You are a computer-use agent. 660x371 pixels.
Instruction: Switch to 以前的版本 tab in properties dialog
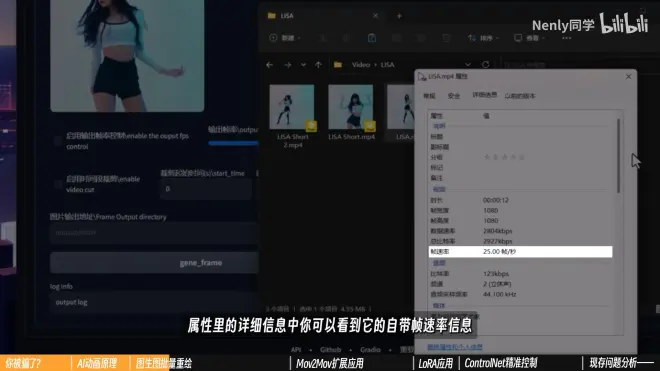520,96
